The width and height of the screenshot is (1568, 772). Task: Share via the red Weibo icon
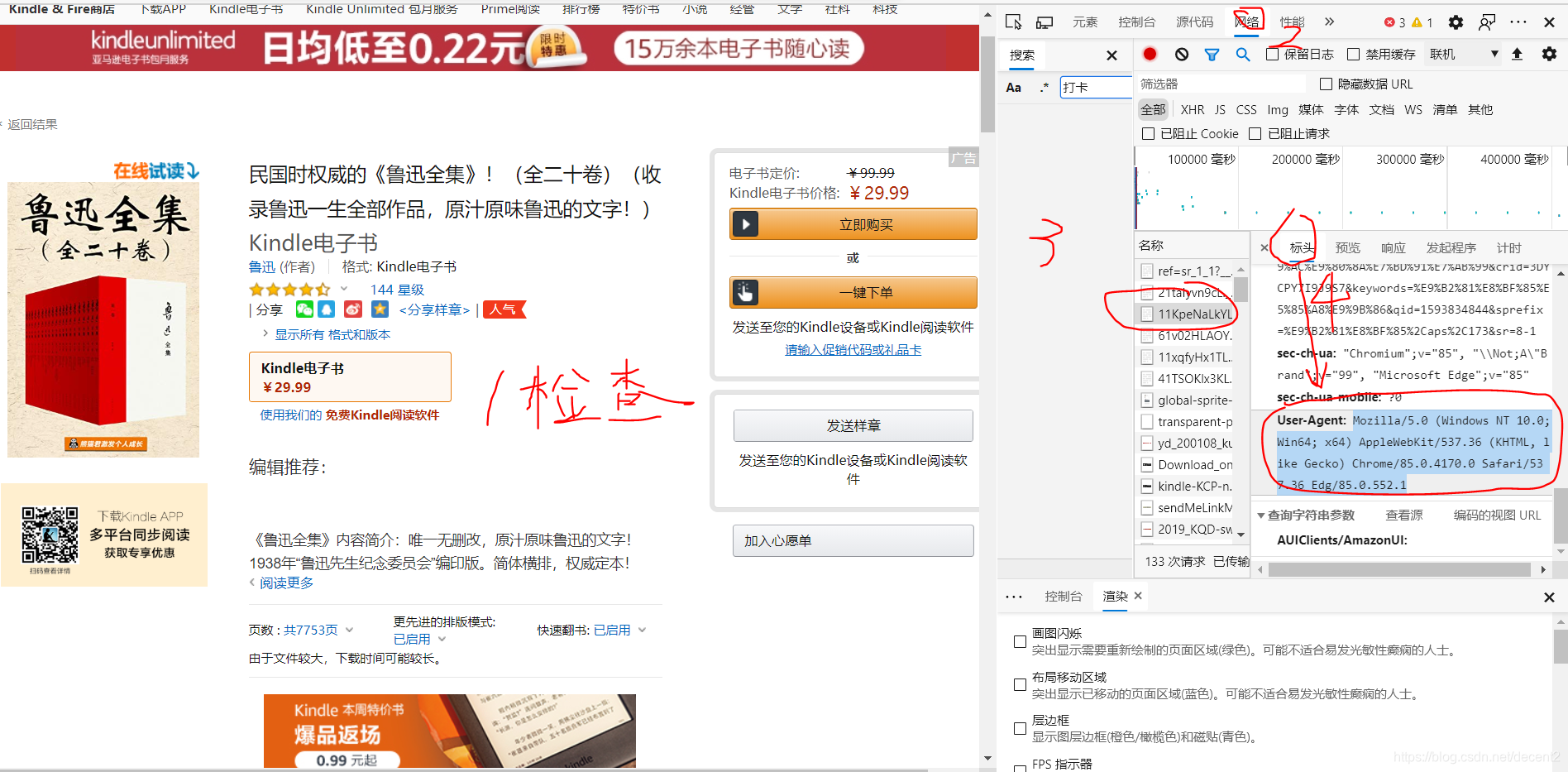pyautogui.click(x=353, y=309)
